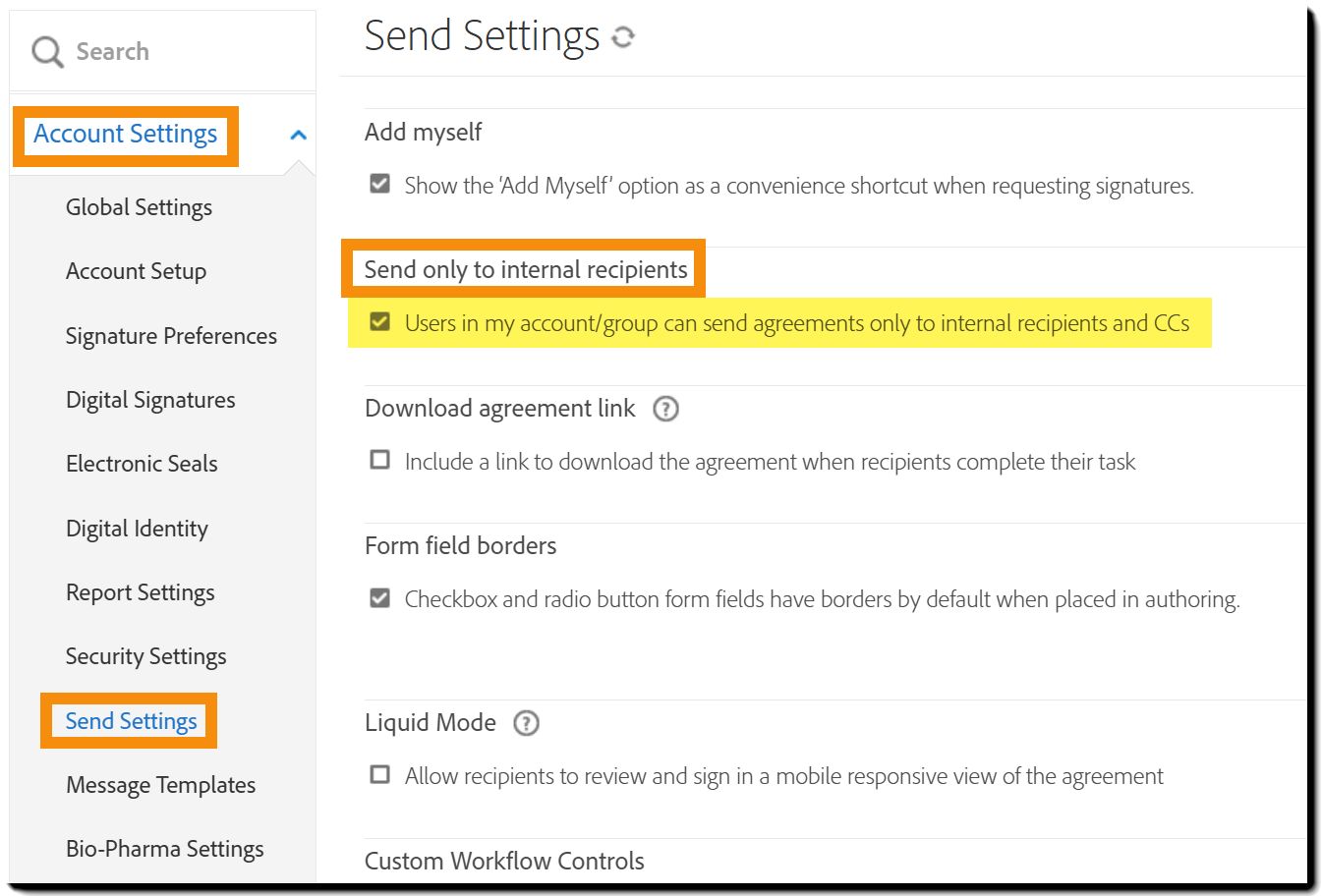Select Signature Preferences in sidebar
The image size is (1322, 896).
[171, 336]
